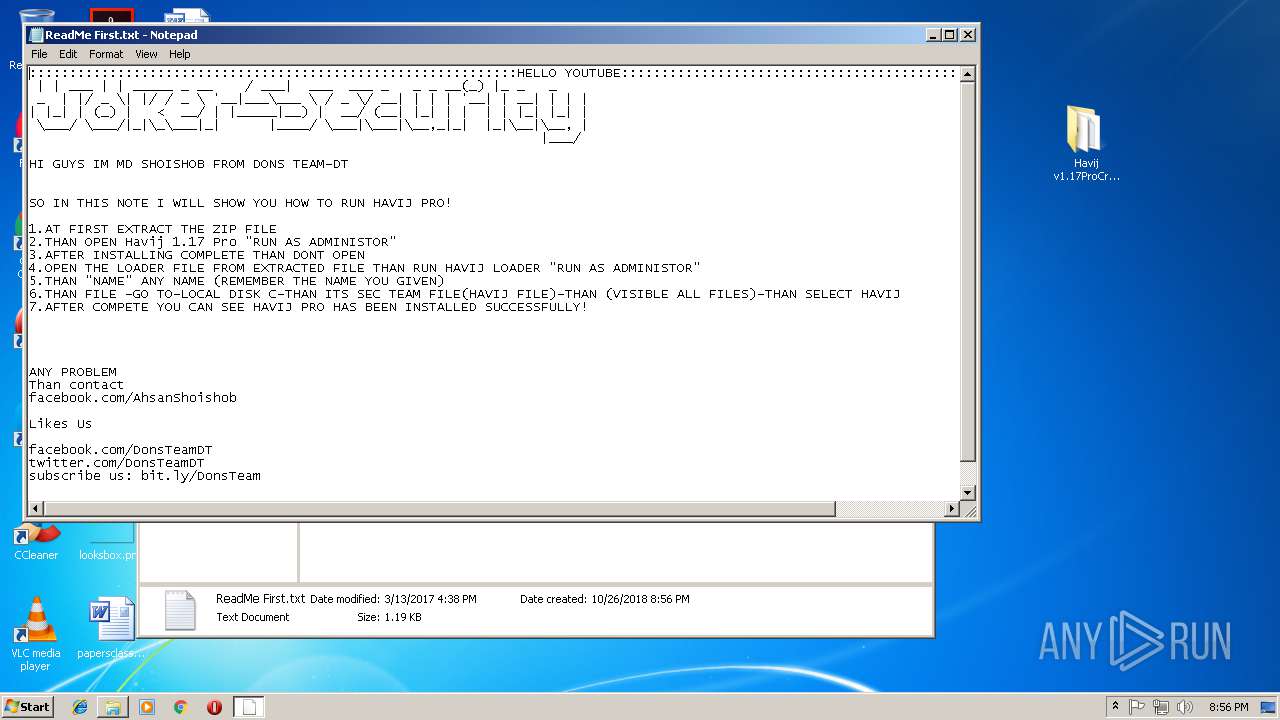Launch Google Chrome from taskbar
The height and width of the screenshot is (720, 1280).
180,707
